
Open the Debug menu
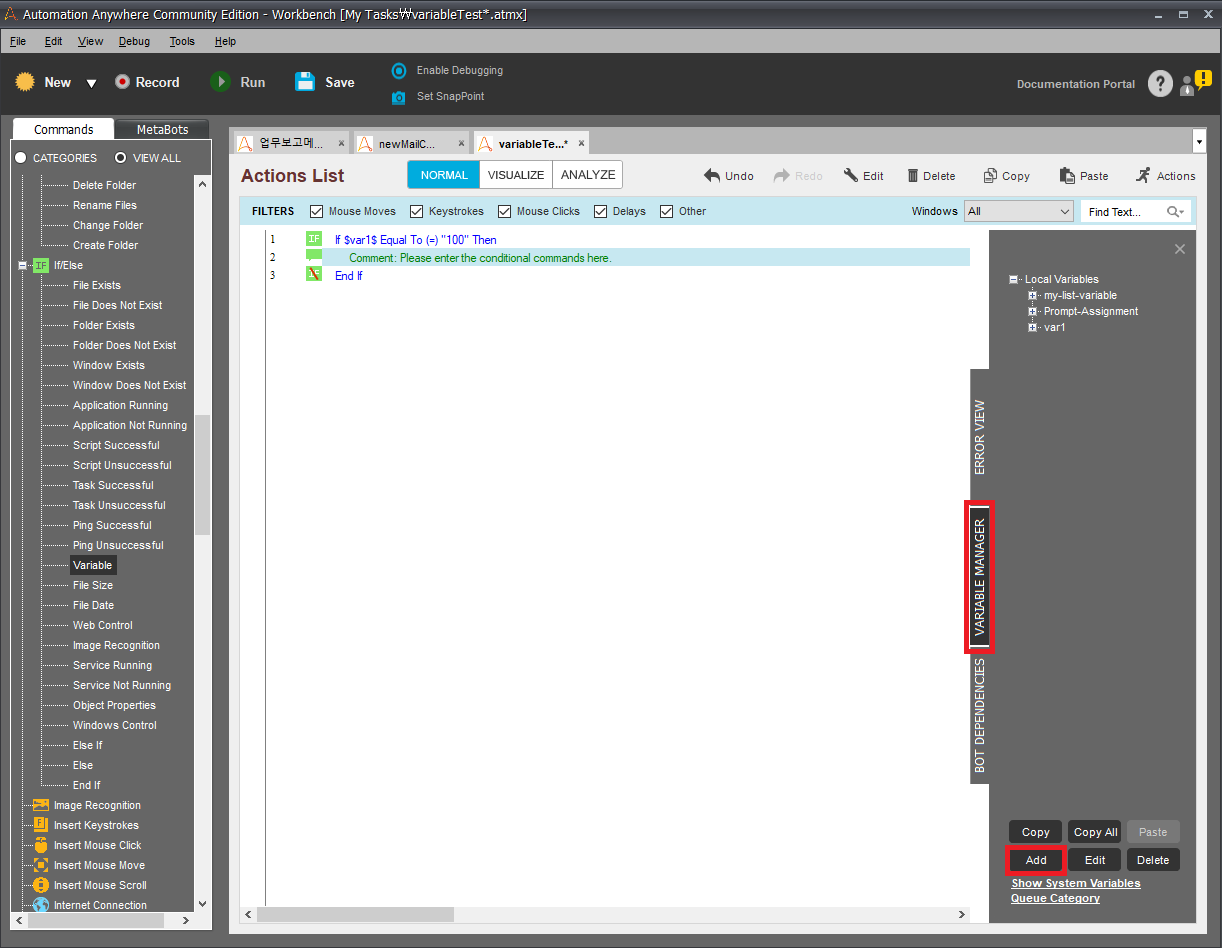[x=134, y=41]
